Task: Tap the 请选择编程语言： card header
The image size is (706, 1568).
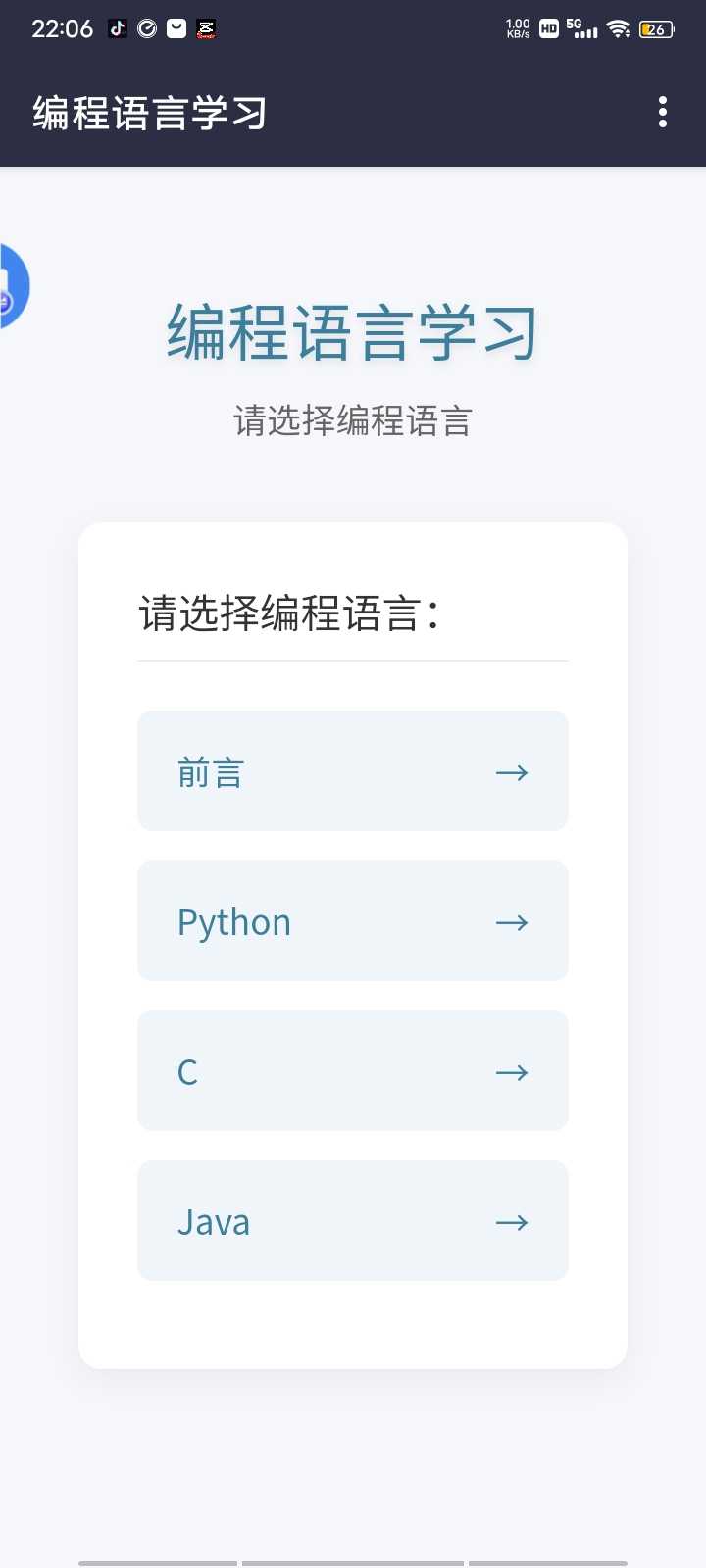Action: [x=289, y=614]
